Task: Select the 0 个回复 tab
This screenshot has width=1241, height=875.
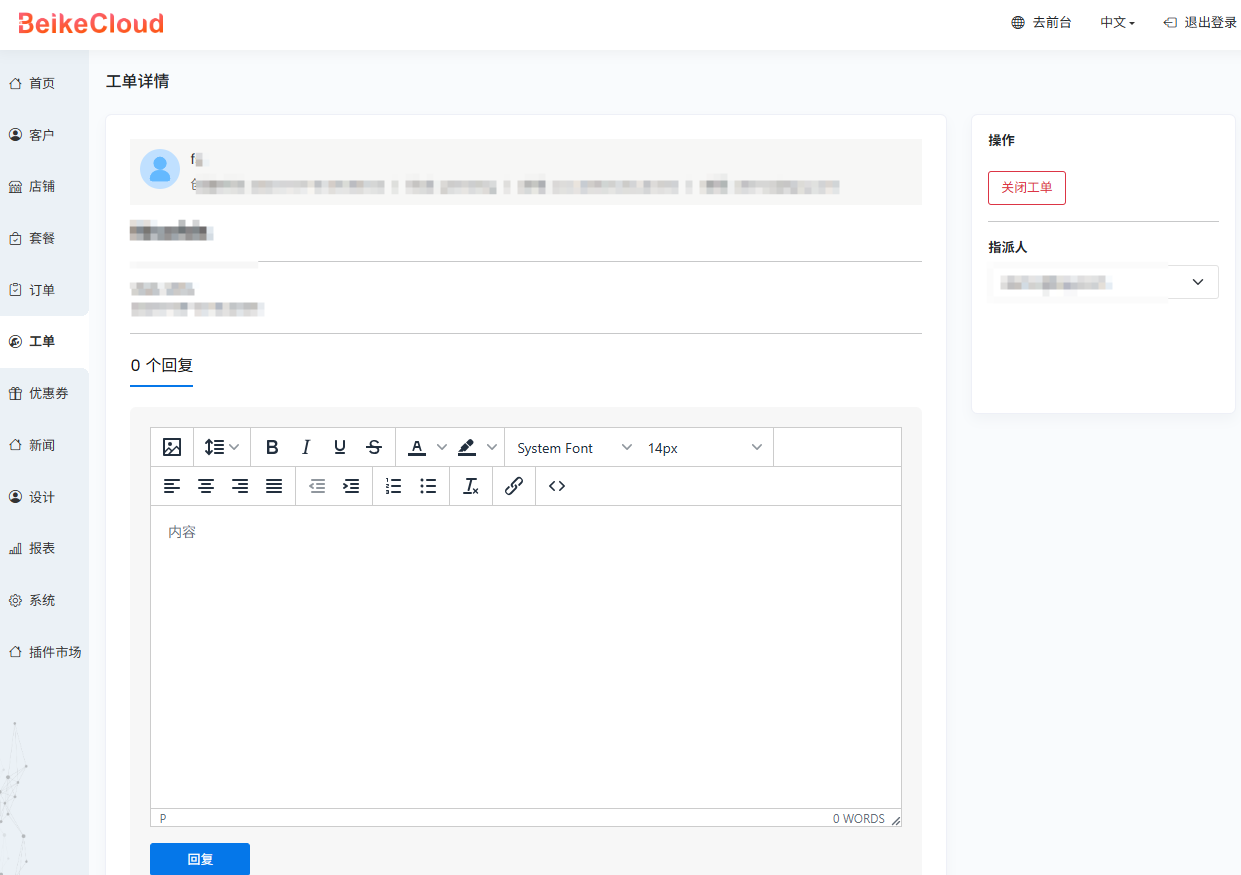Action: click(162, 366)
